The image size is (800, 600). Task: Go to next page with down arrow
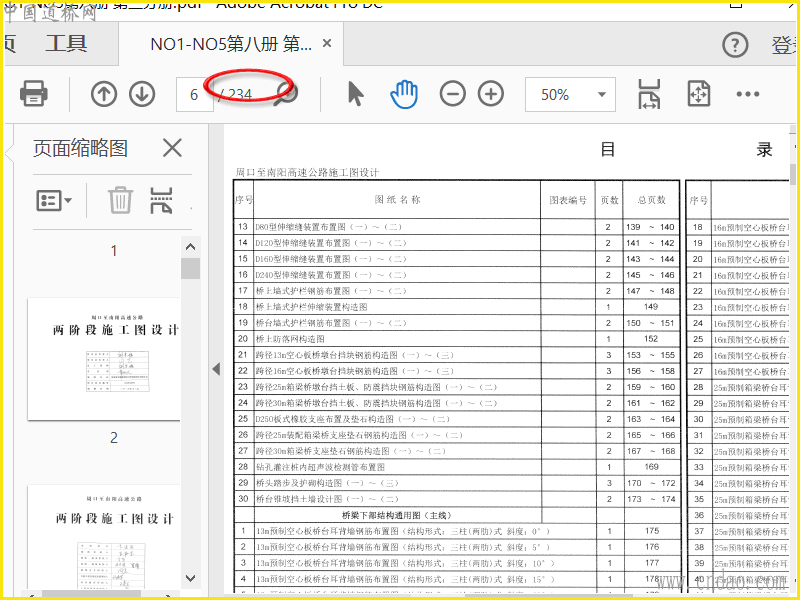pyautogui.click(x=142, y=94)
